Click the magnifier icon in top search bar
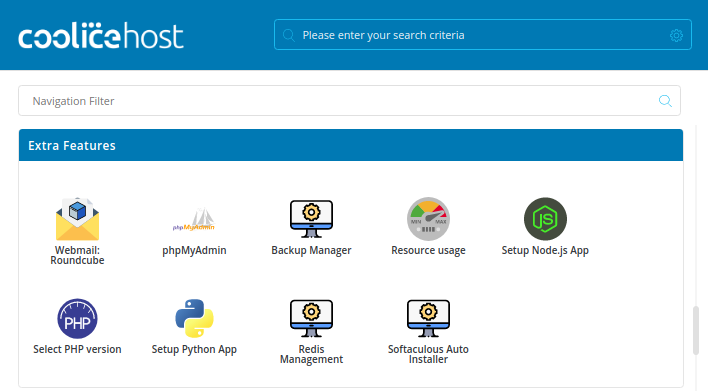The height and width of the screenshot is (391, 708). click(289, 35)
